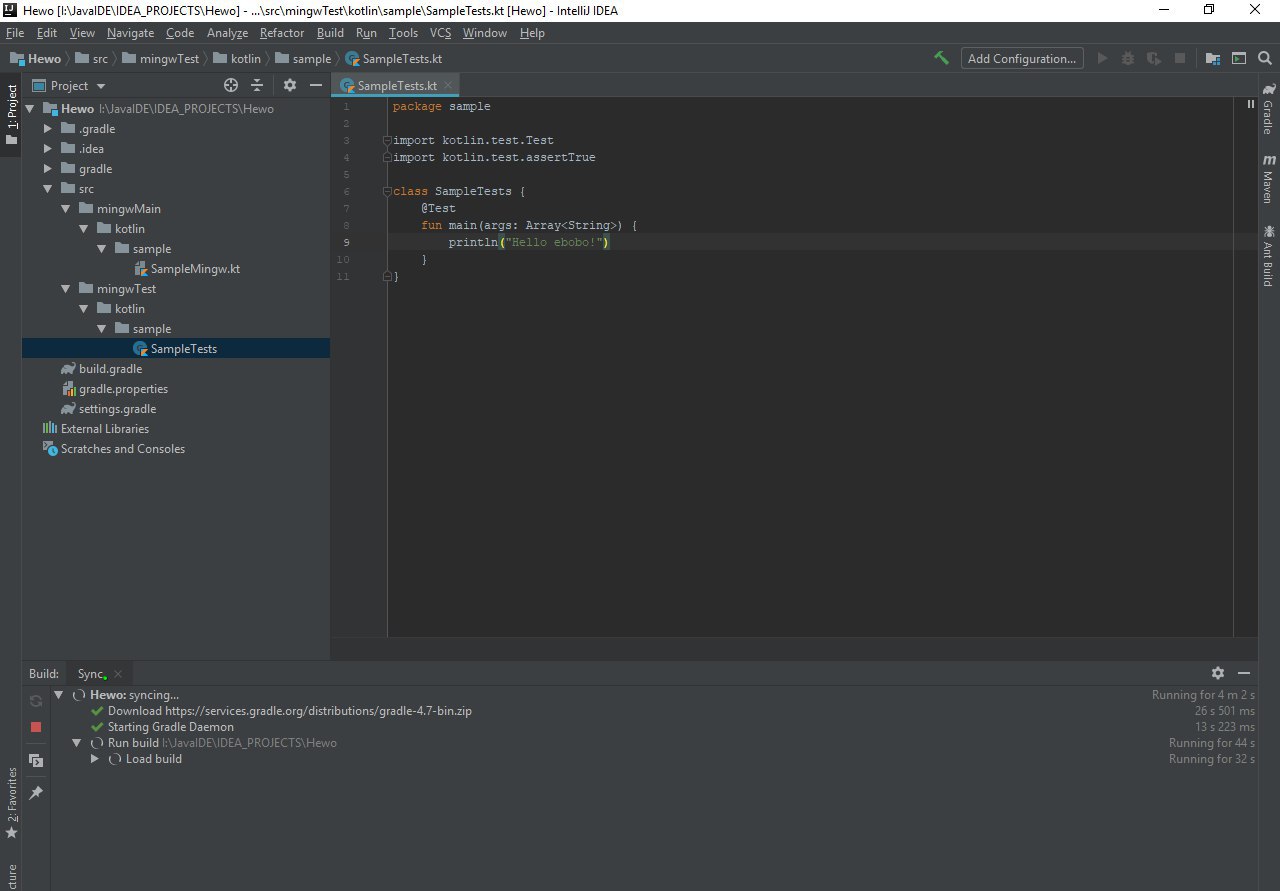The height and width of the screenshot is (891, 1280).
Task: Click the Hewo breadcrumb in navigation bar
Action: click(x=35, y=59)
